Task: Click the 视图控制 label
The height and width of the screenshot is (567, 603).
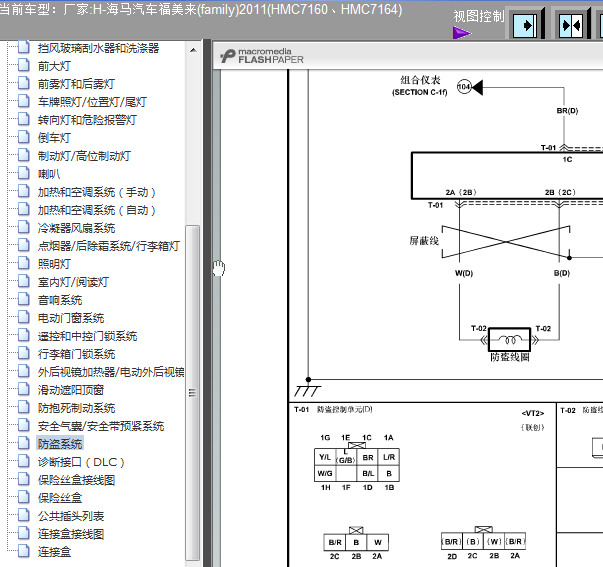Action: point(479,16)
